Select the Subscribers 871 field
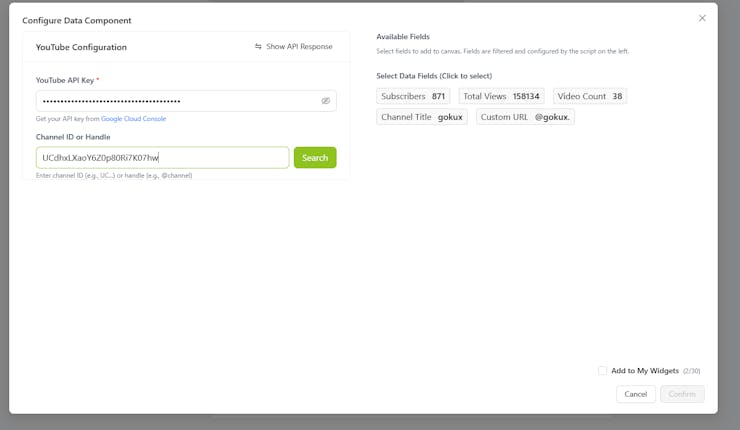 pyautogui.click(x=413, y=96)
